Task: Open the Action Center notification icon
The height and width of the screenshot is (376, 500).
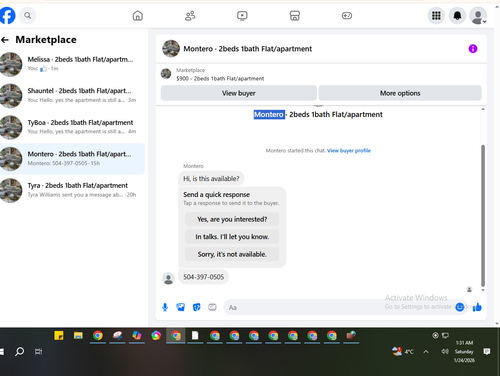Action: point(487,351)
